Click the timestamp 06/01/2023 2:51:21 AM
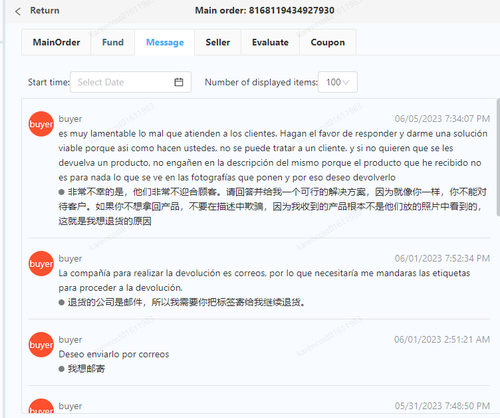This screenshot has height=418, width=500. coord(442,339)
